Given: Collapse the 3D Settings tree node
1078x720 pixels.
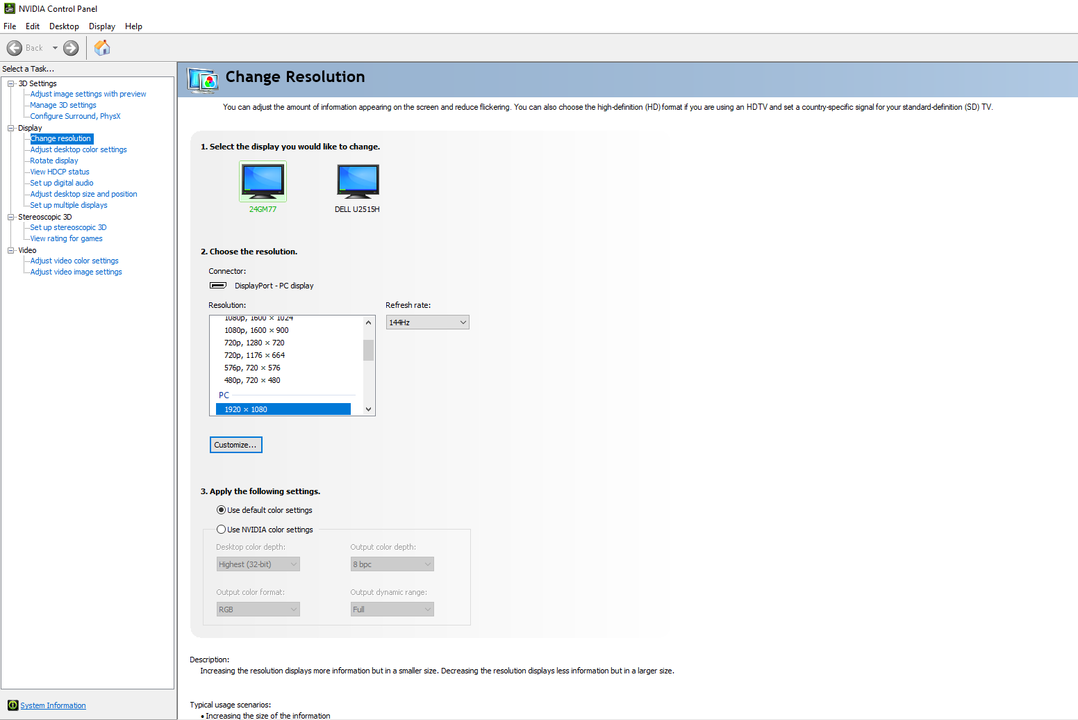Looking at the screenshot, I should pos(11,83).
